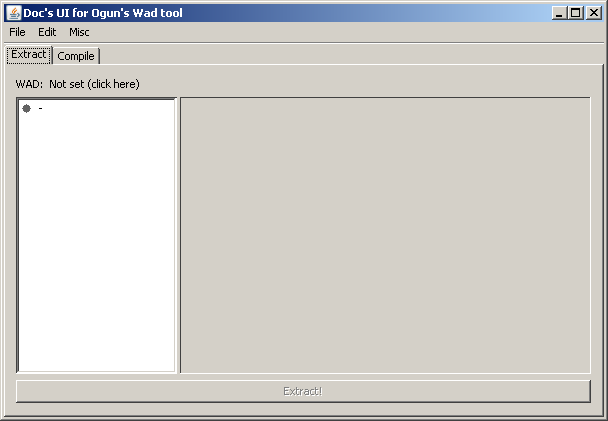
Task: Switch to the Compile tab
Action: 76,56
